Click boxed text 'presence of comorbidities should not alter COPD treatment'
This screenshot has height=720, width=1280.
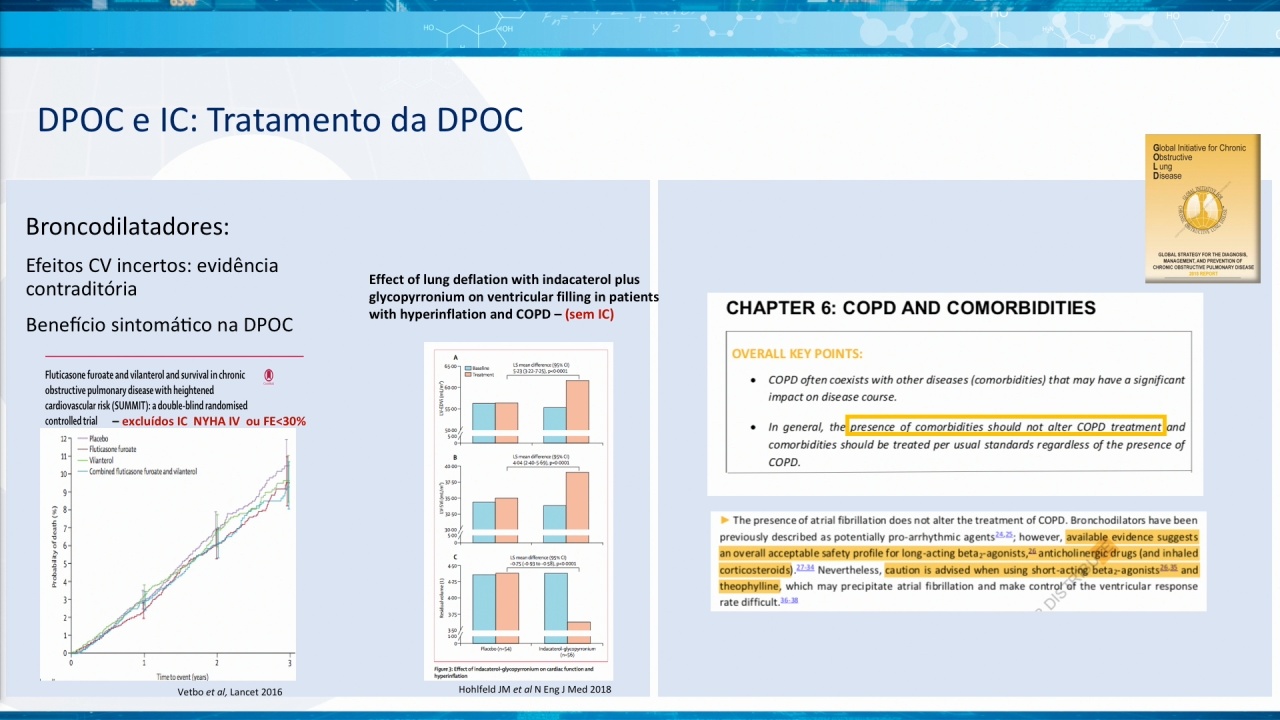tap(1006, 427)
